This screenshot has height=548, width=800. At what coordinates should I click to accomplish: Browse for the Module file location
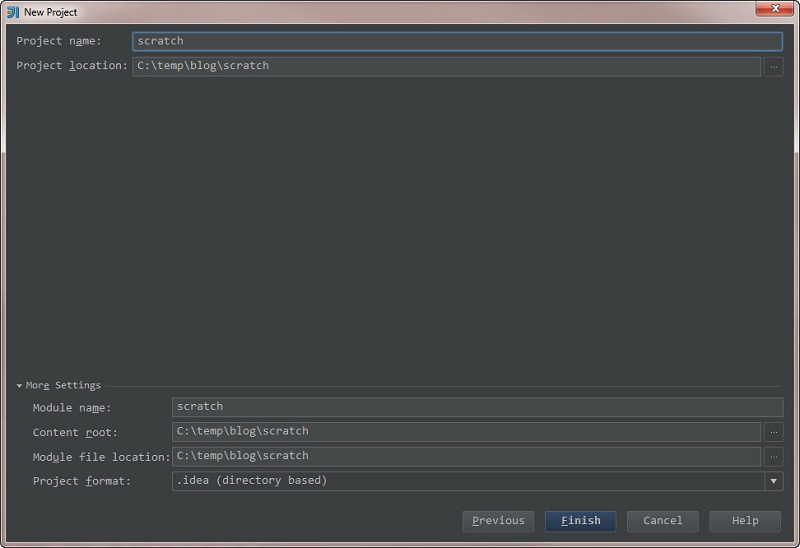click(x=773, y=457)
